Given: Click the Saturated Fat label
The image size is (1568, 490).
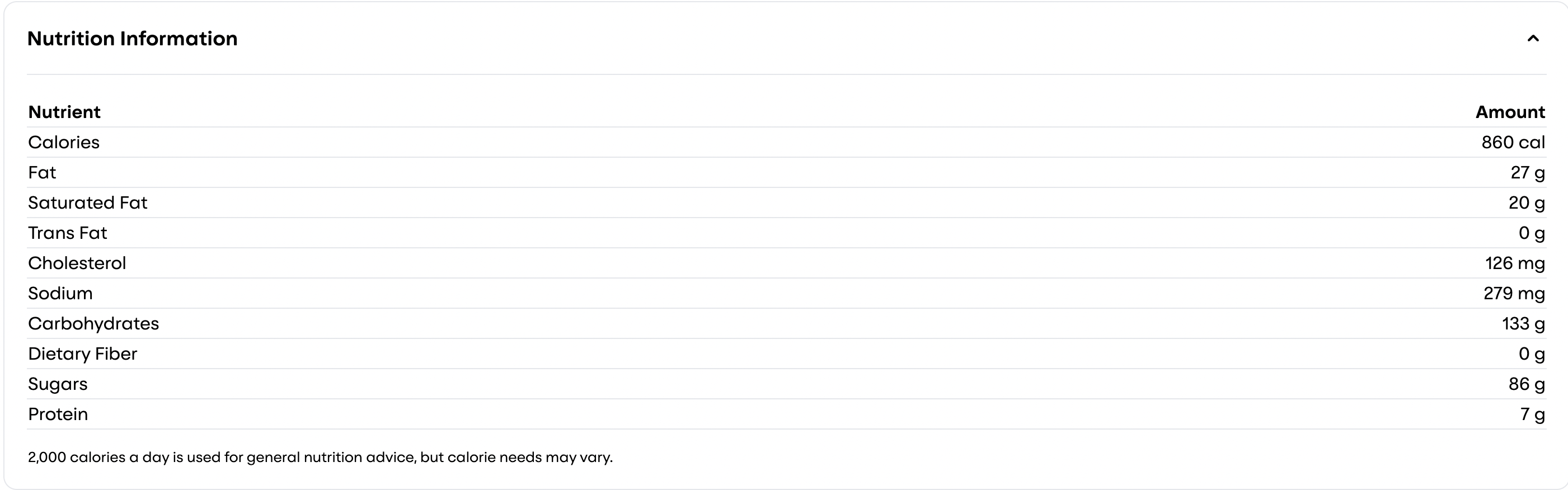Looking at the screenshot, I should coord(88,202).
